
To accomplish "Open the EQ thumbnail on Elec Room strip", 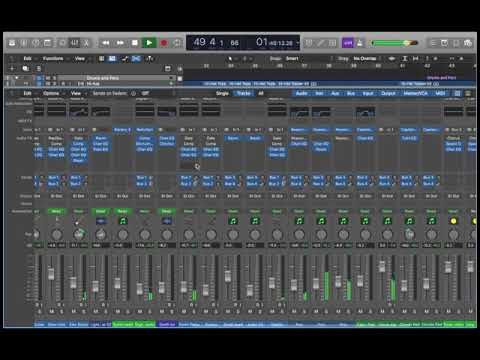I will [x=79, y=112].
